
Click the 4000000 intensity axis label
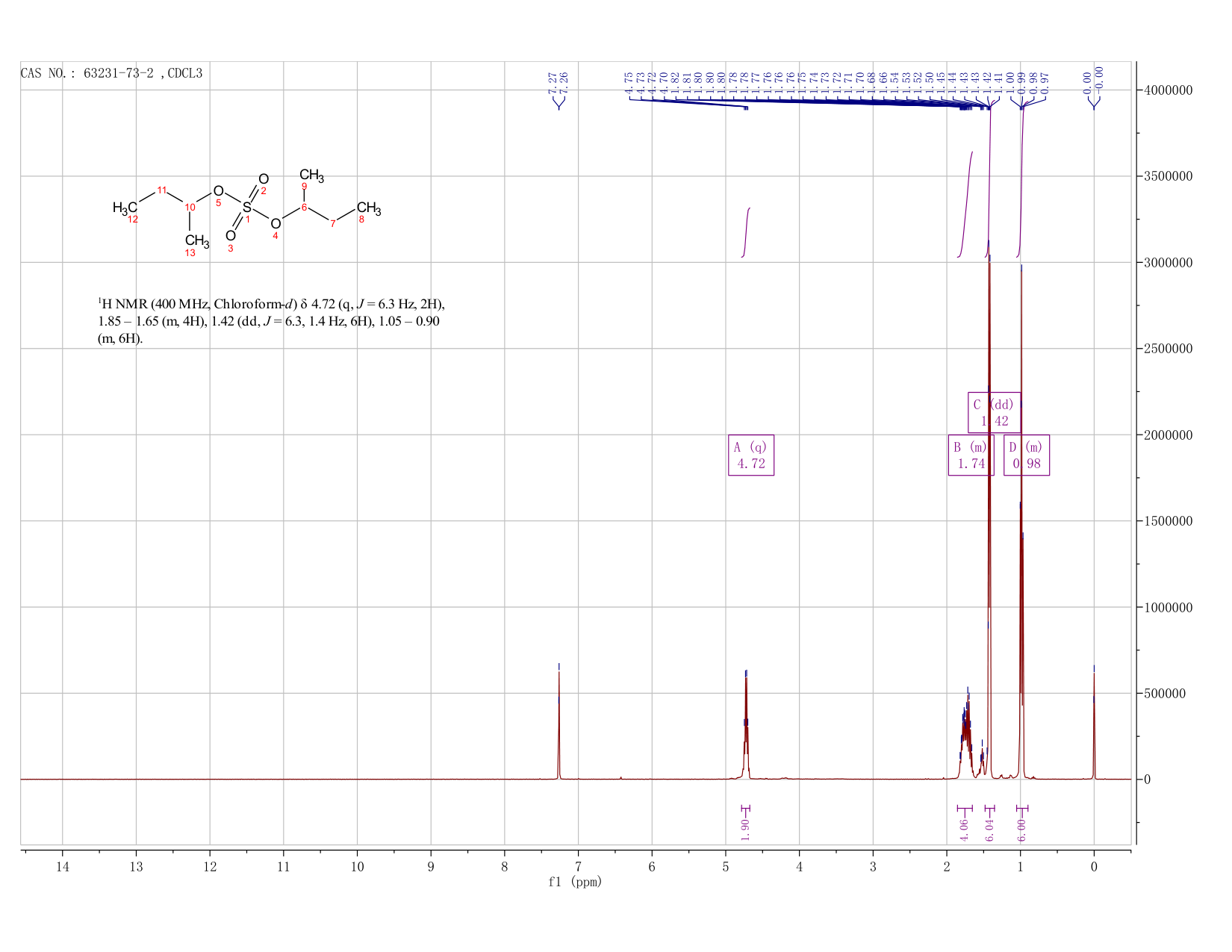[1168, 90]
